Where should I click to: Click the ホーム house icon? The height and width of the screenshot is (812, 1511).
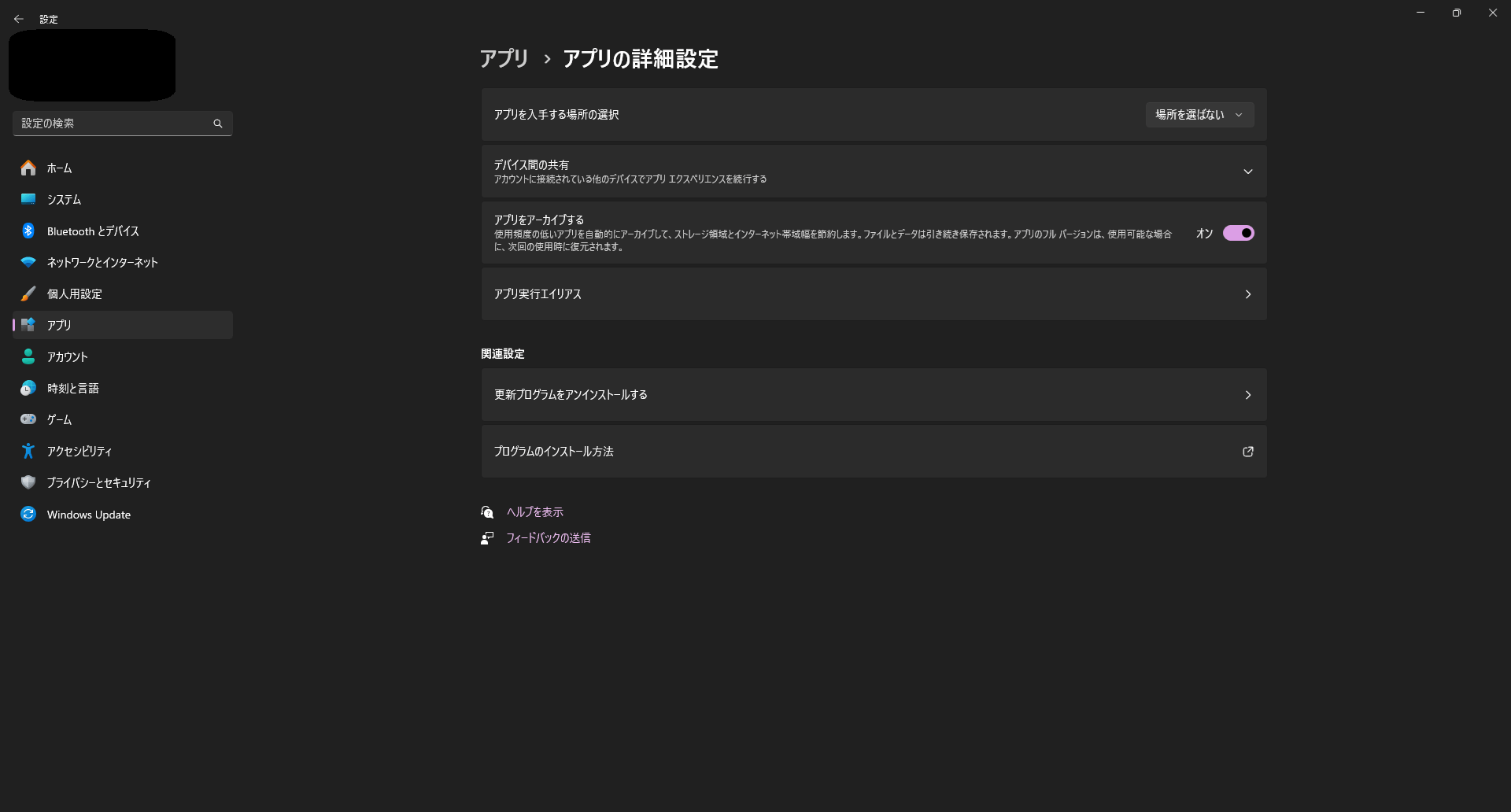click(28, 168)
